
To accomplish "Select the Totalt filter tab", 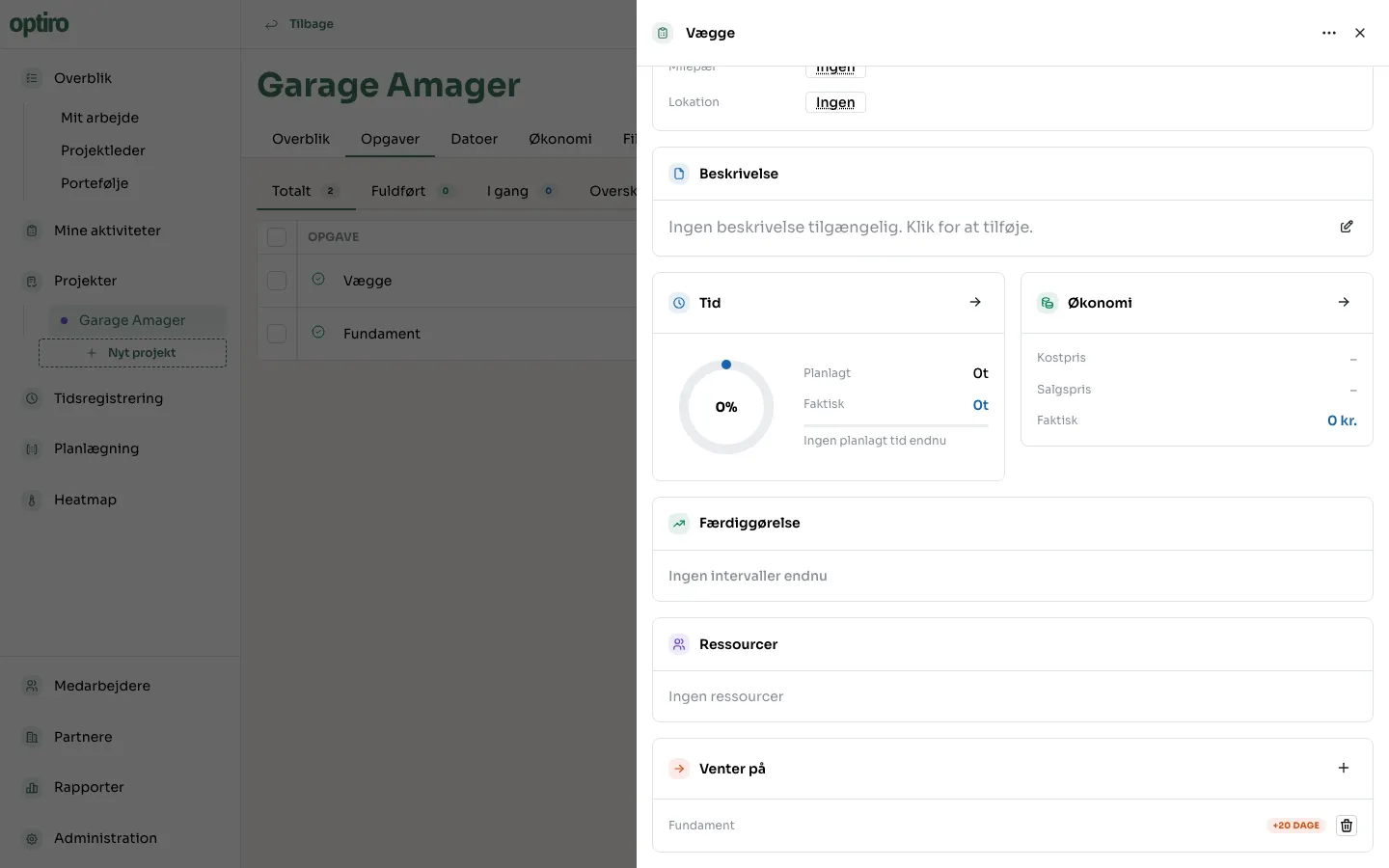I will tap(305, 191).
